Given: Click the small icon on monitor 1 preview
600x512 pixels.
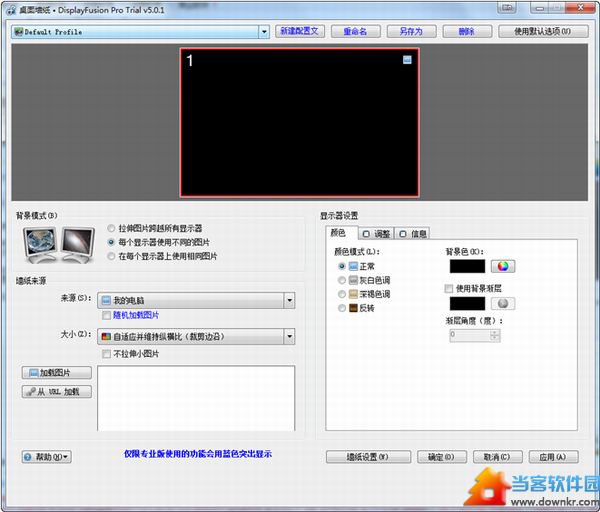Looking at the screenshot, I should coord(407,62).
